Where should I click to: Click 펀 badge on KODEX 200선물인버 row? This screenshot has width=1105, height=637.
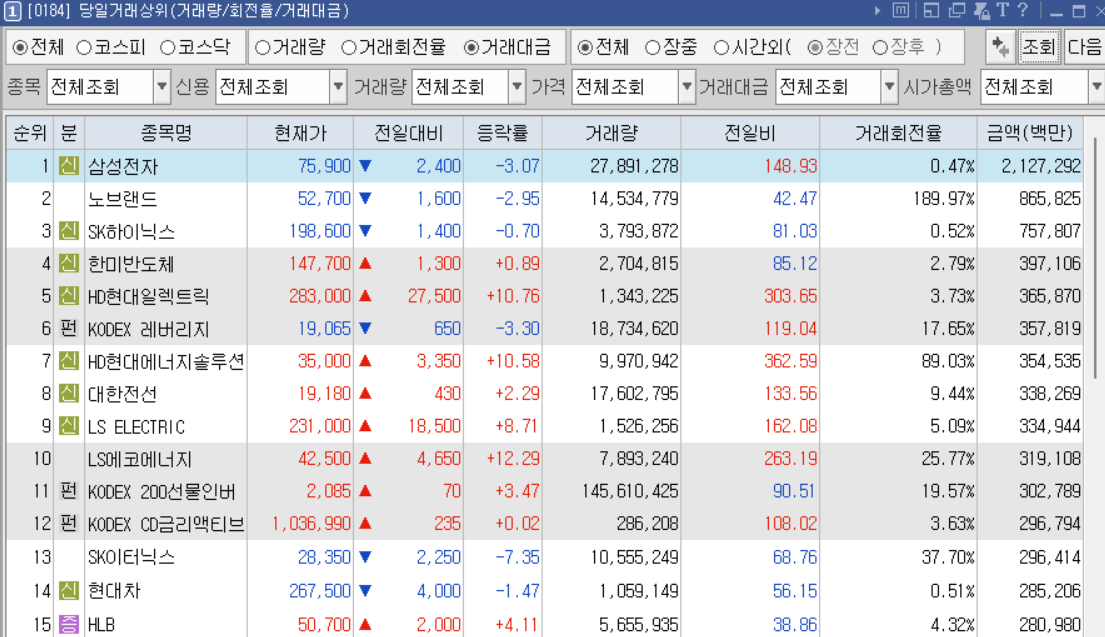pyautogui.click(x=68, y=490)
